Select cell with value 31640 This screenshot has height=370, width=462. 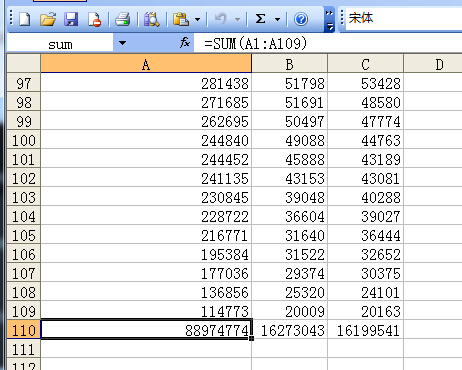(x=289, y=235)
